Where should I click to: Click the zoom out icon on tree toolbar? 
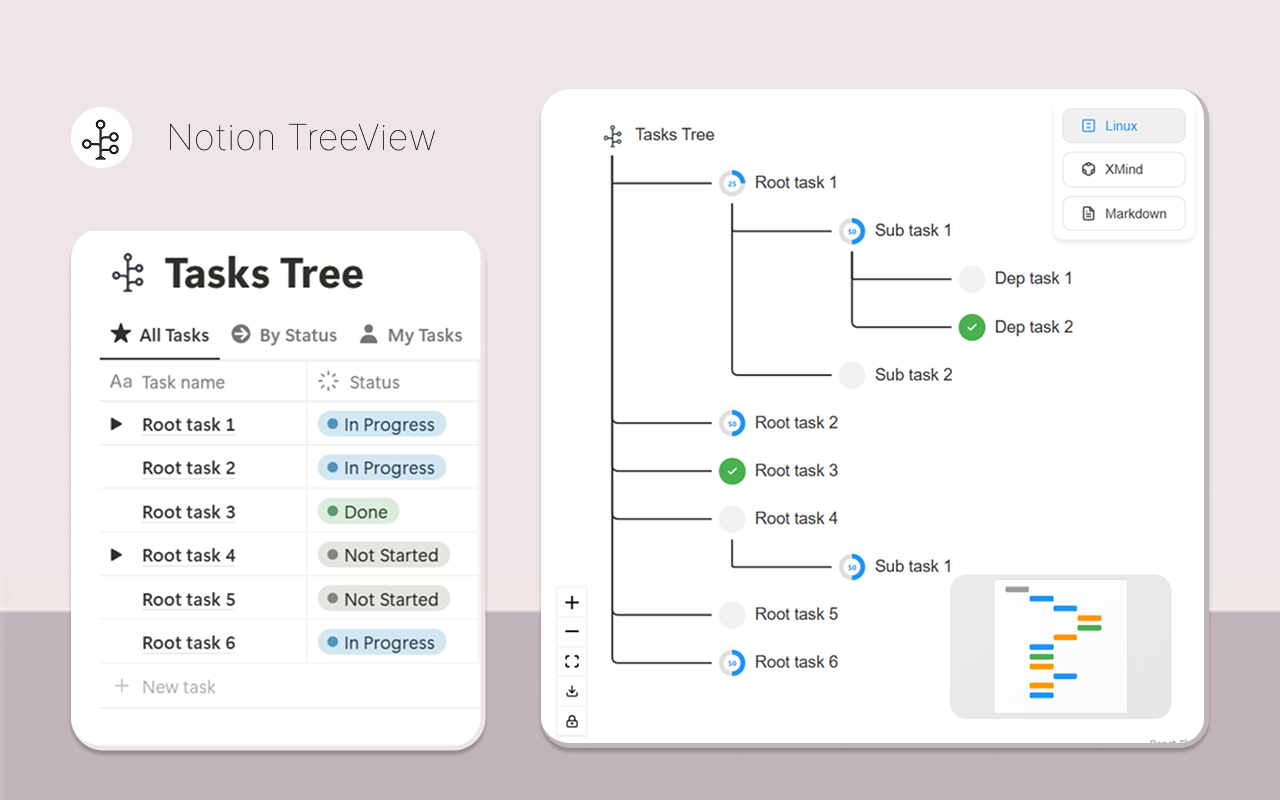571,631
